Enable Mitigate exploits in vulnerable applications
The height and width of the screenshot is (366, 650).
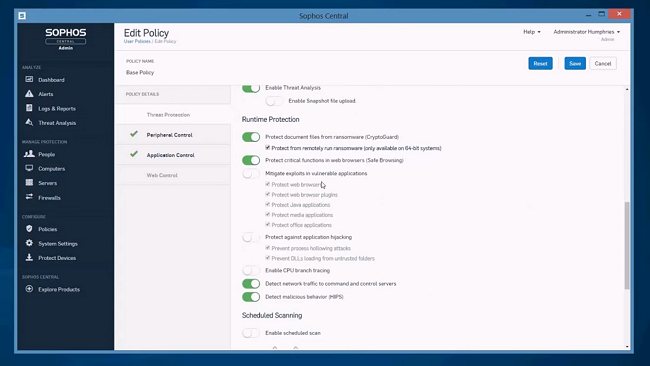click(x=251, y=173)
